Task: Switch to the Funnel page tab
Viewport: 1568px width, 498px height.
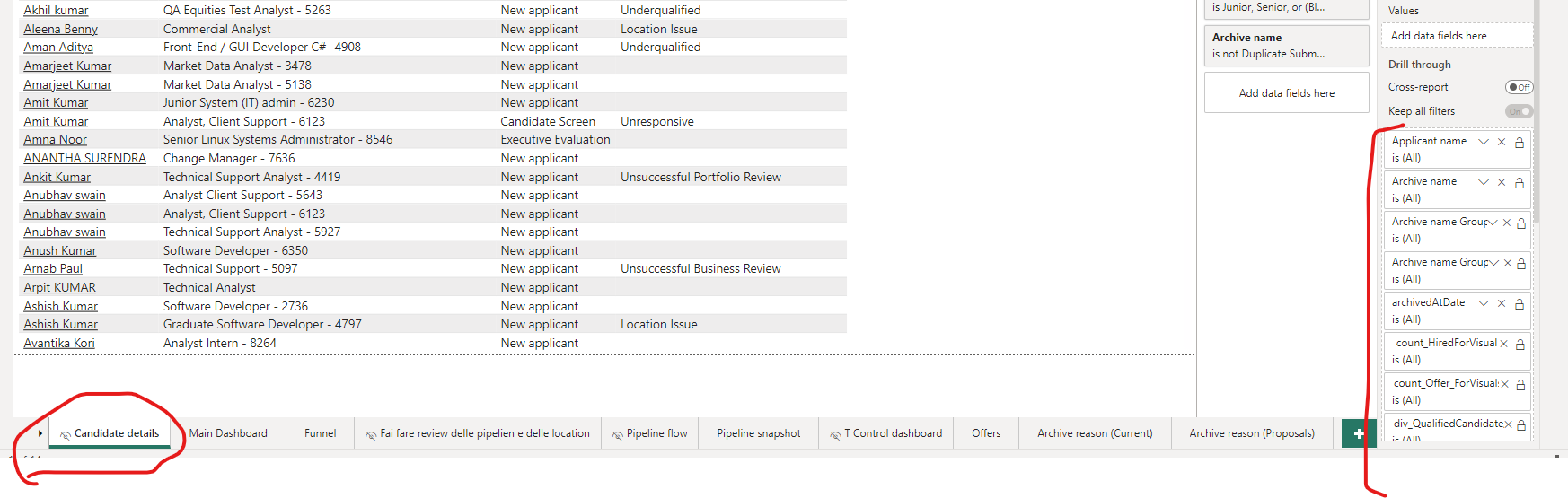Action: pyautogui.click(x=321, y=433)
